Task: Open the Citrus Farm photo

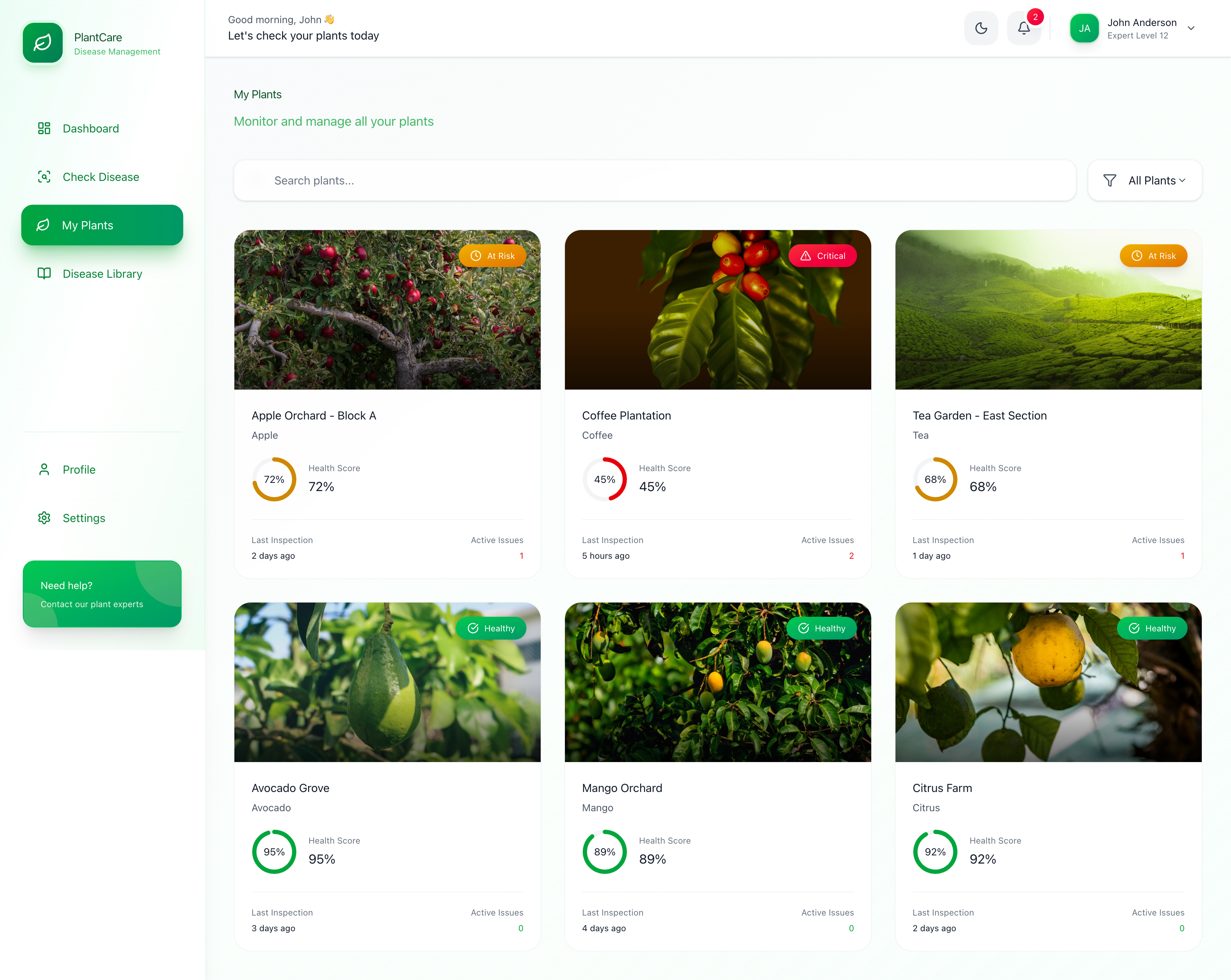Action: click(x=1048, y=682)
